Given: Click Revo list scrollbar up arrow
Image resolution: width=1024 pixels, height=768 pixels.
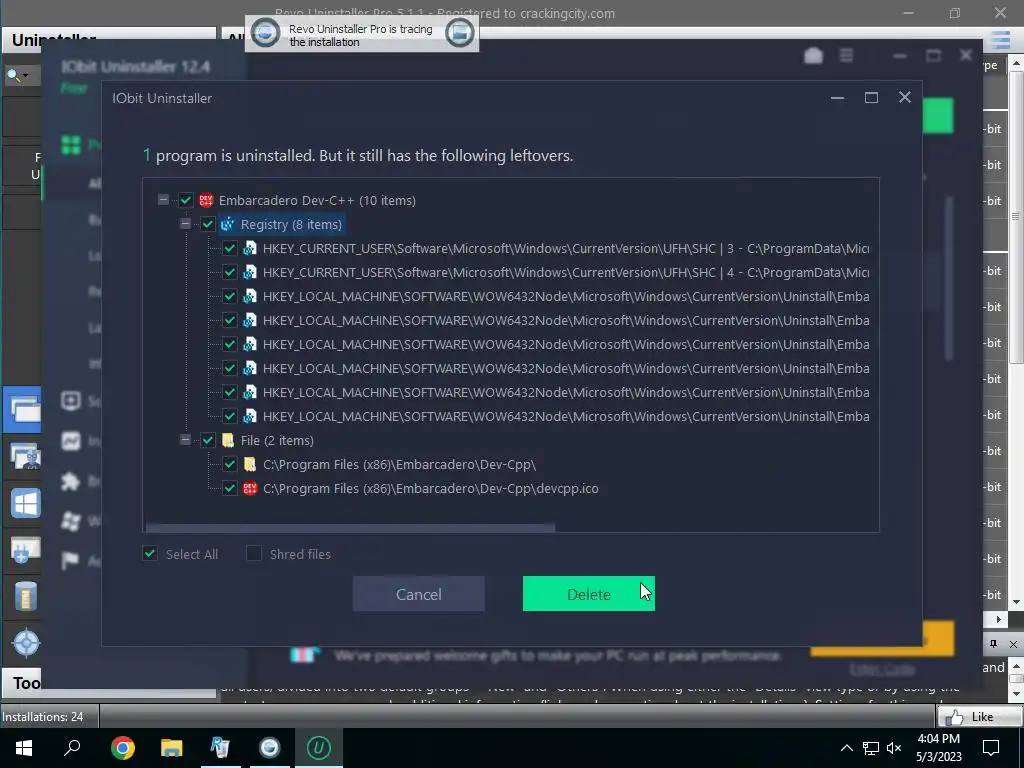Looking at the screenshot, I should click(1016, 63).
